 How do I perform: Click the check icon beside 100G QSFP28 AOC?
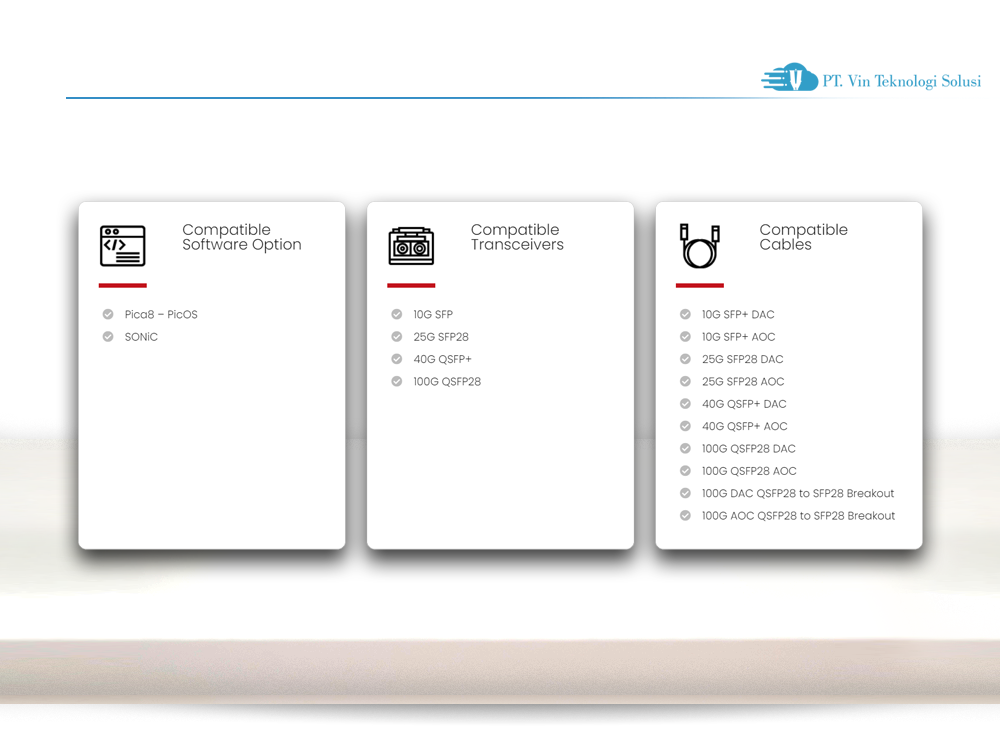(x=685, y=471)
